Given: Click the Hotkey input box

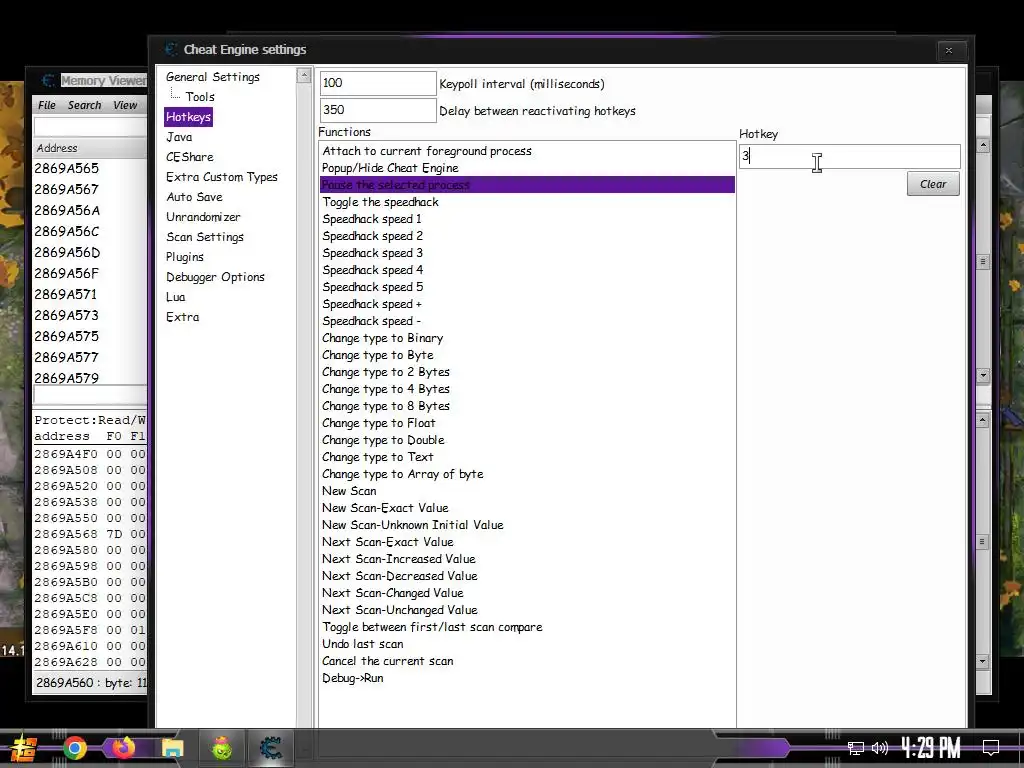Looking at the screenshot, I should pyautogui.click(x=849, y=157).
